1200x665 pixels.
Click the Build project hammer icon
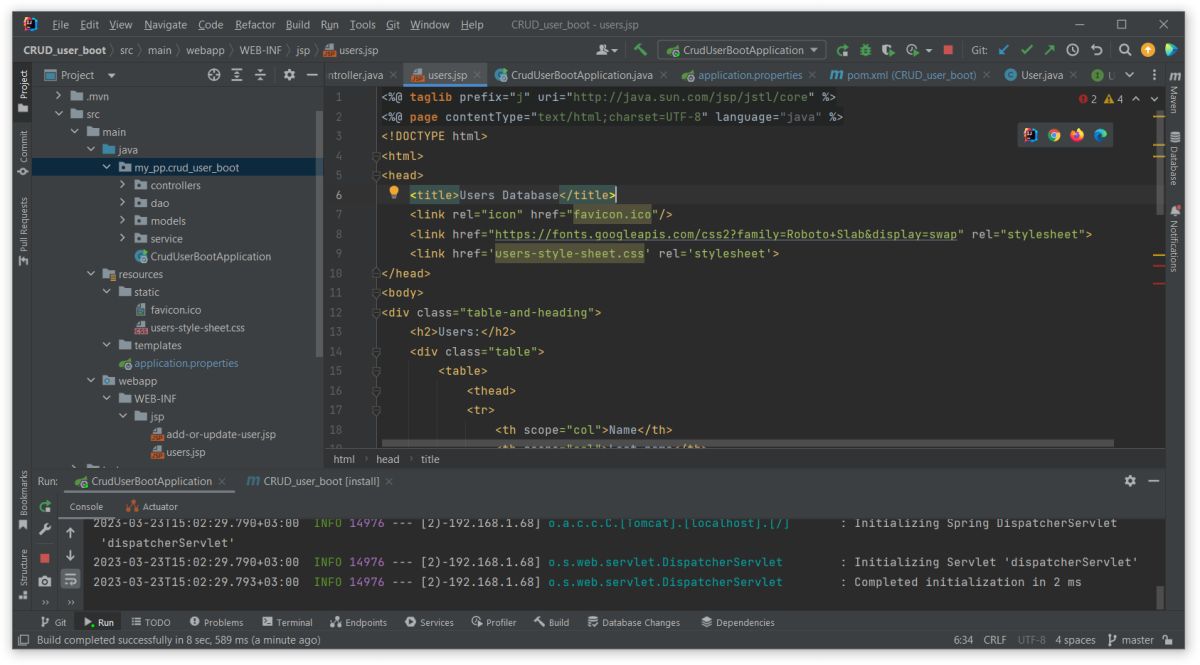pyautogui.click(x=640, y=50)
